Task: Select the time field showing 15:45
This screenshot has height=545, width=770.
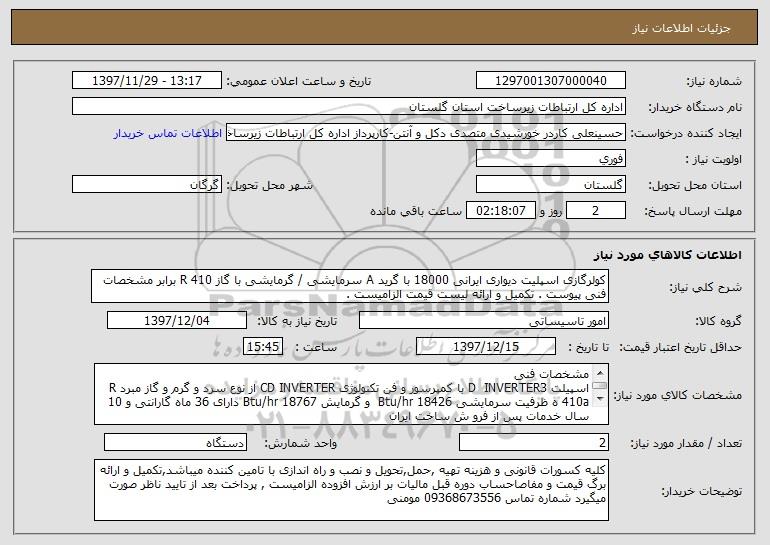Action: click(x=263, y=347)
